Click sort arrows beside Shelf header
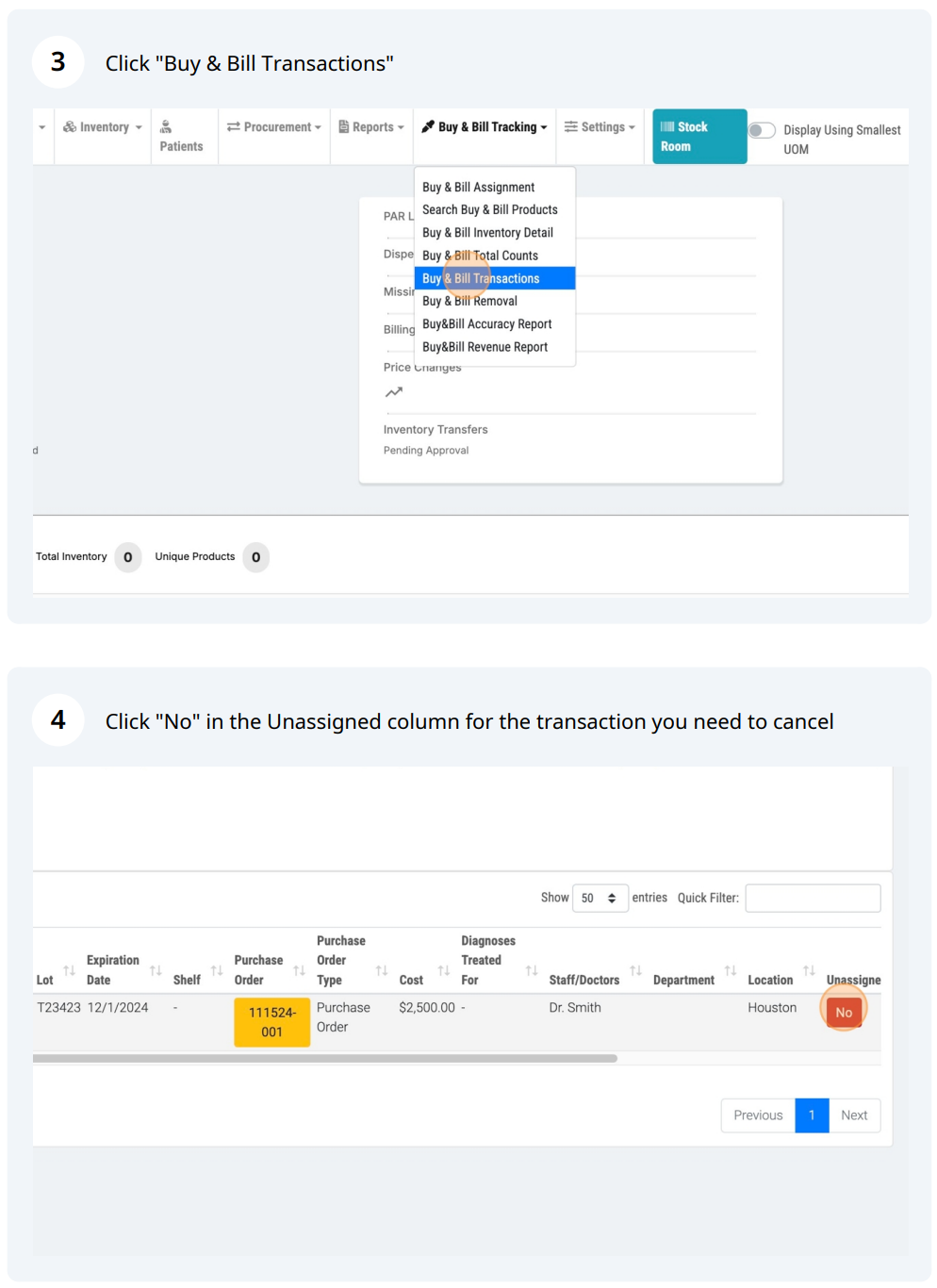Viewport: 937px width, 1288px height. [x=217, y=970]
